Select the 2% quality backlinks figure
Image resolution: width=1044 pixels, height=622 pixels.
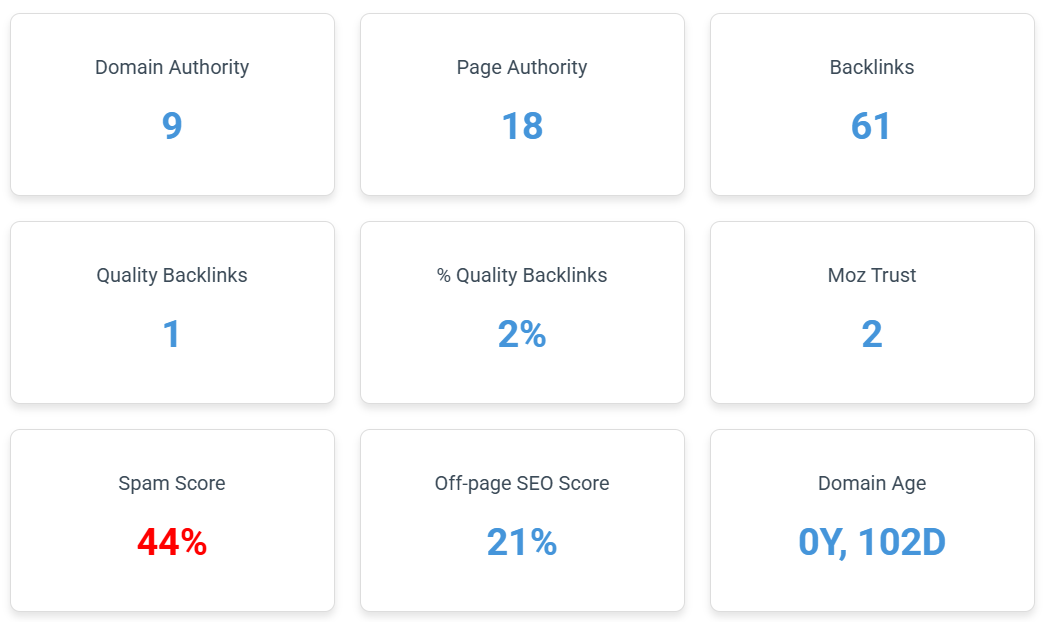click(522, 334)
